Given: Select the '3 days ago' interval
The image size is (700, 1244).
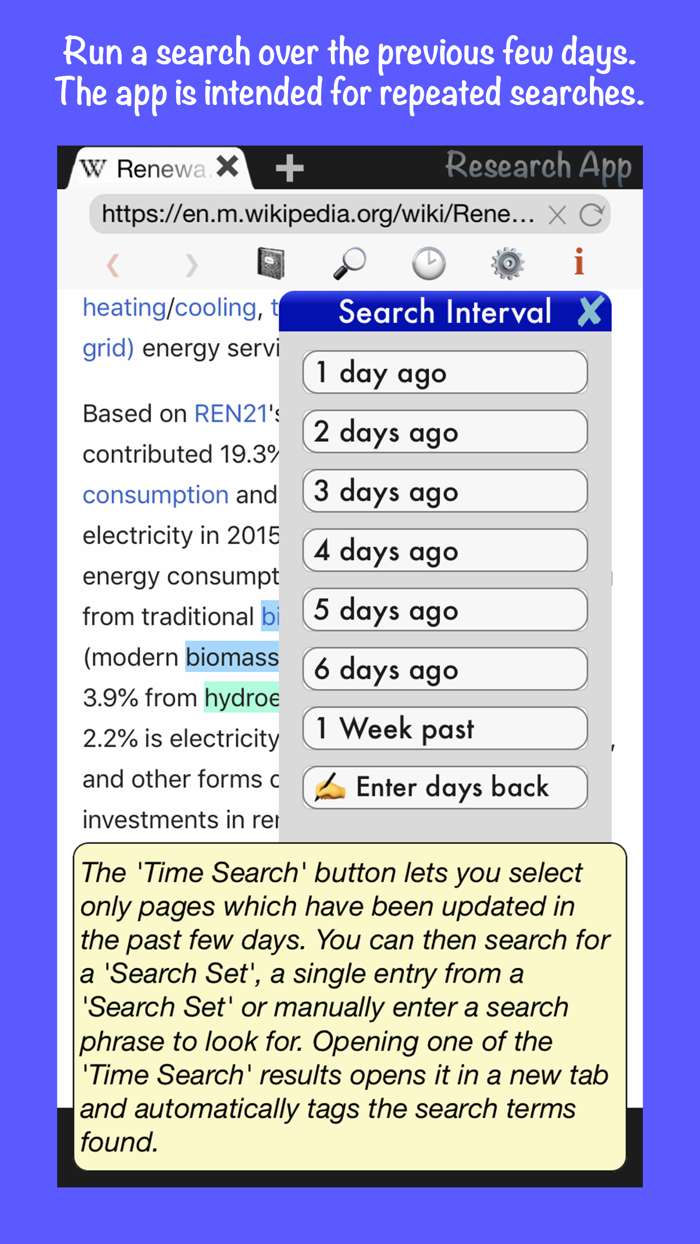Looking at the screenshot, I should pos(444,491).
